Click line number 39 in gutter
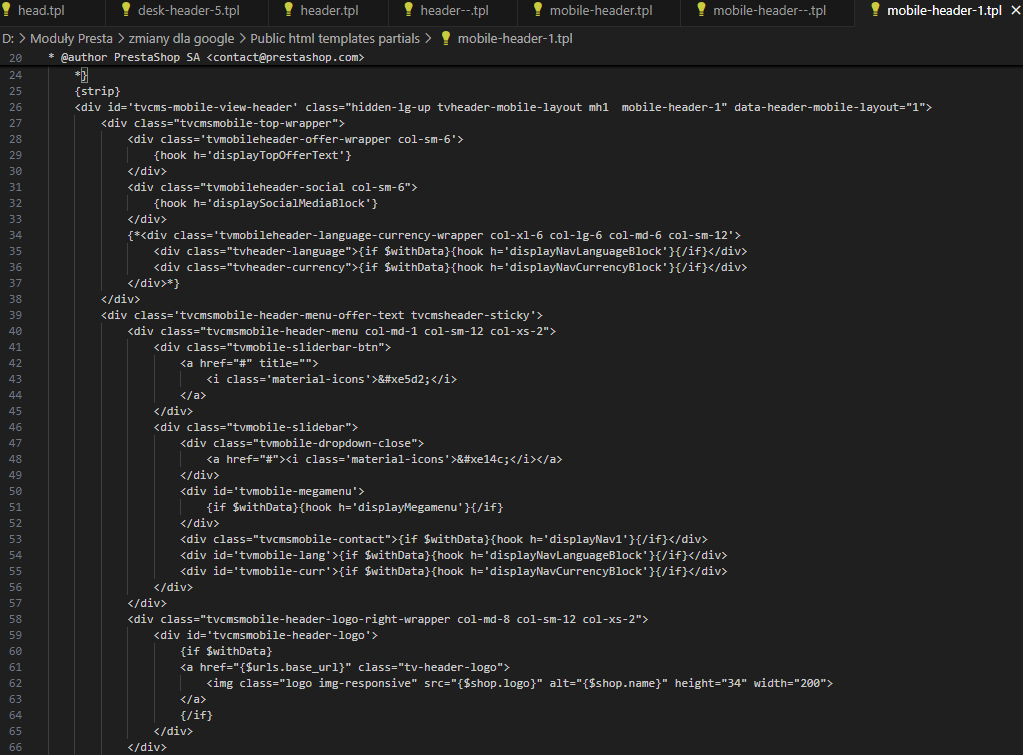The image size is (1023, 755). tap(16, 315)
